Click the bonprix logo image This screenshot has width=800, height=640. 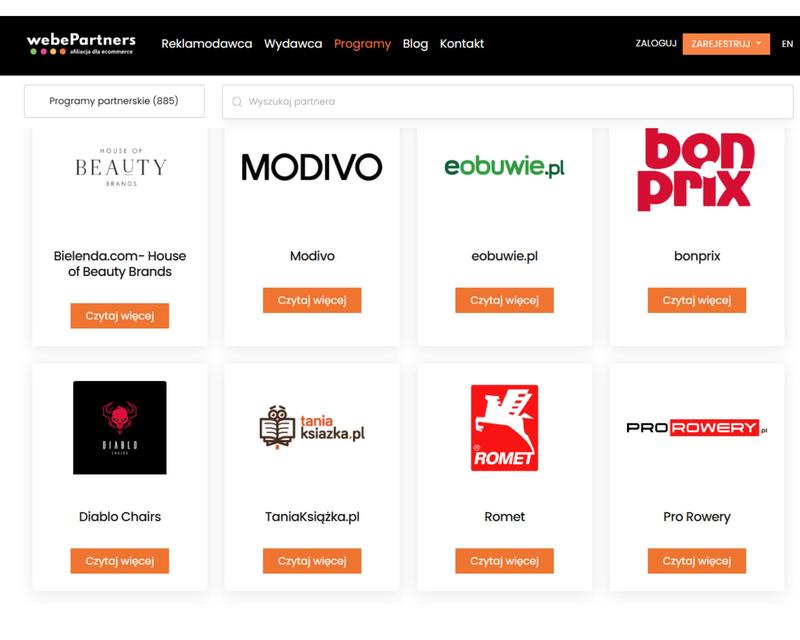(x=696, y=169)
